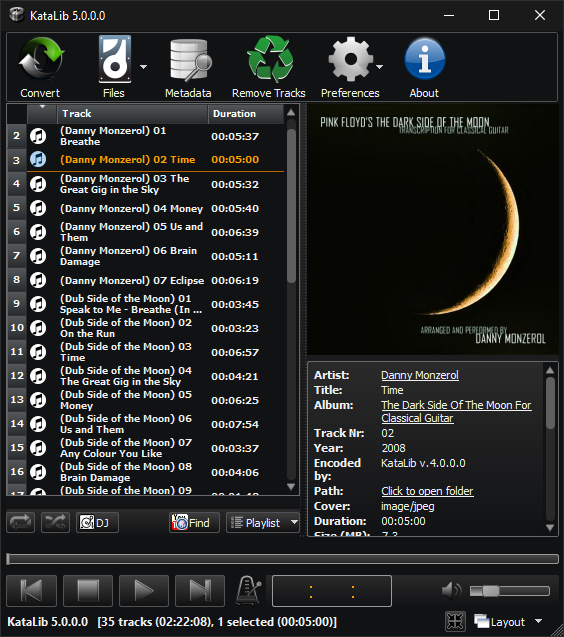
Task: Click duration 00:06:19 of Eclipse
Action: coord(235,280)
